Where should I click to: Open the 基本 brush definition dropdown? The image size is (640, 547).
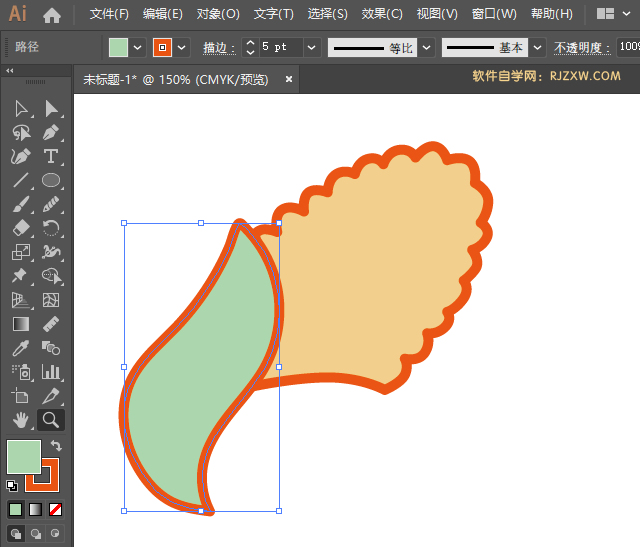point(538,47)
